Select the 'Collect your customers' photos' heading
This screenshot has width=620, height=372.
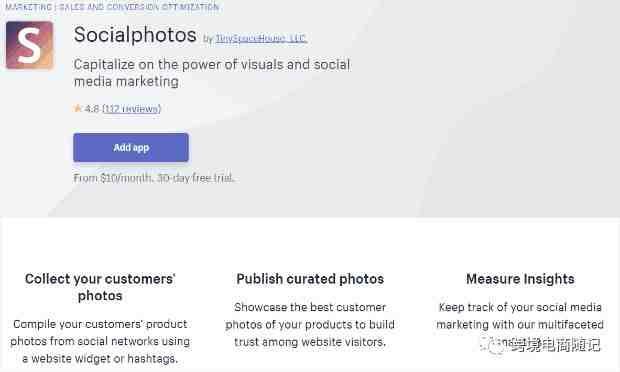[100, 287]
